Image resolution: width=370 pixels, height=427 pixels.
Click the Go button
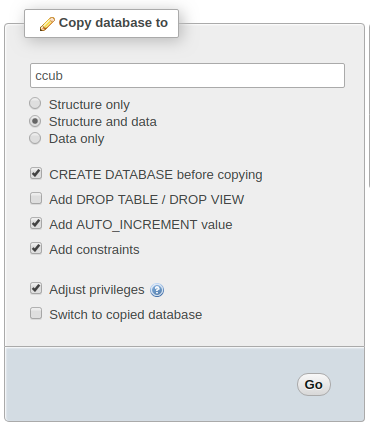click(x=314, y=384)
